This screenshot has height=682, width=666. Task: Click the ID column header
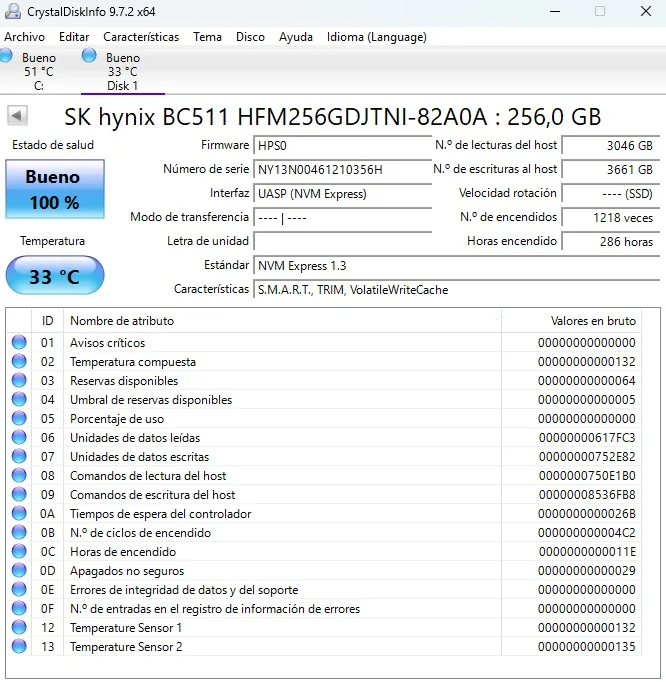[x=47, y=321]
